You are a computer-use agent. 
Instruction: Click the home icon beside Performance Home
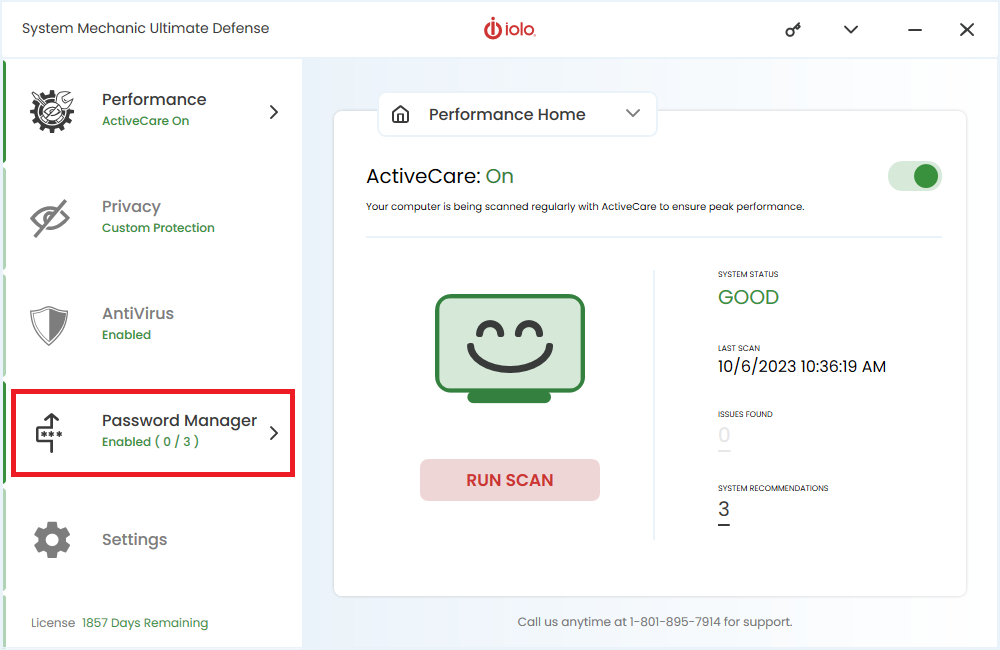coord(401,114)
